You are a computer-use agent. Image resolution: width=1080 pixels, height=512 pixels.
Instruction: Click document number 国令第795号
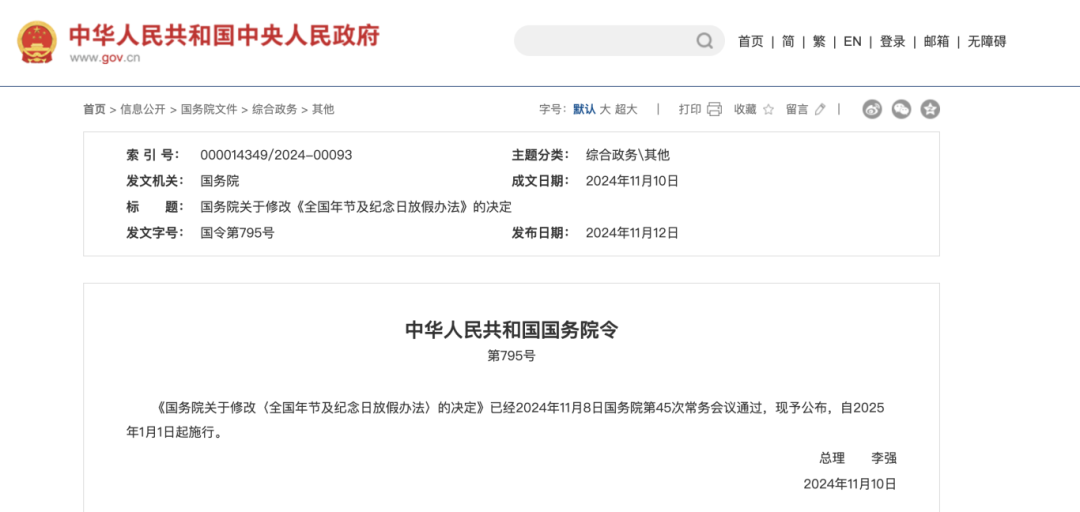(x=237, y=233)
